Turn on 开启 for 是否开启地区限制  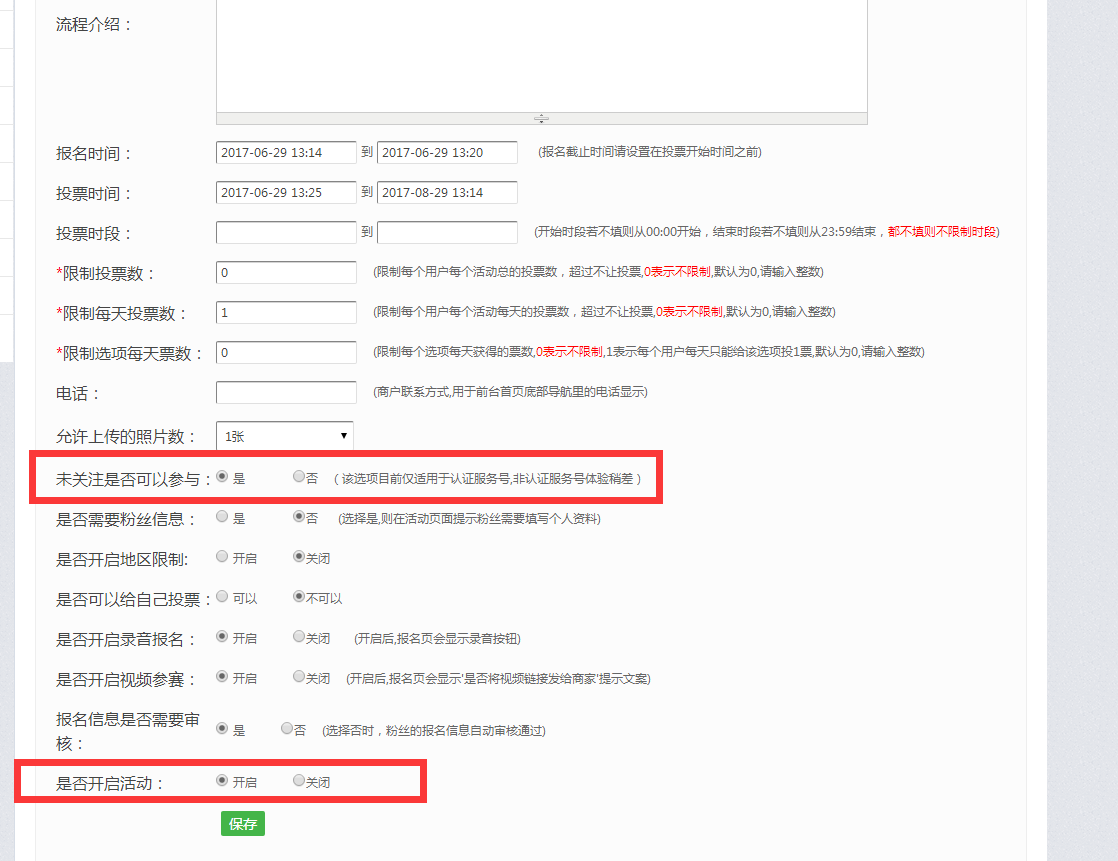pos(220,556)
